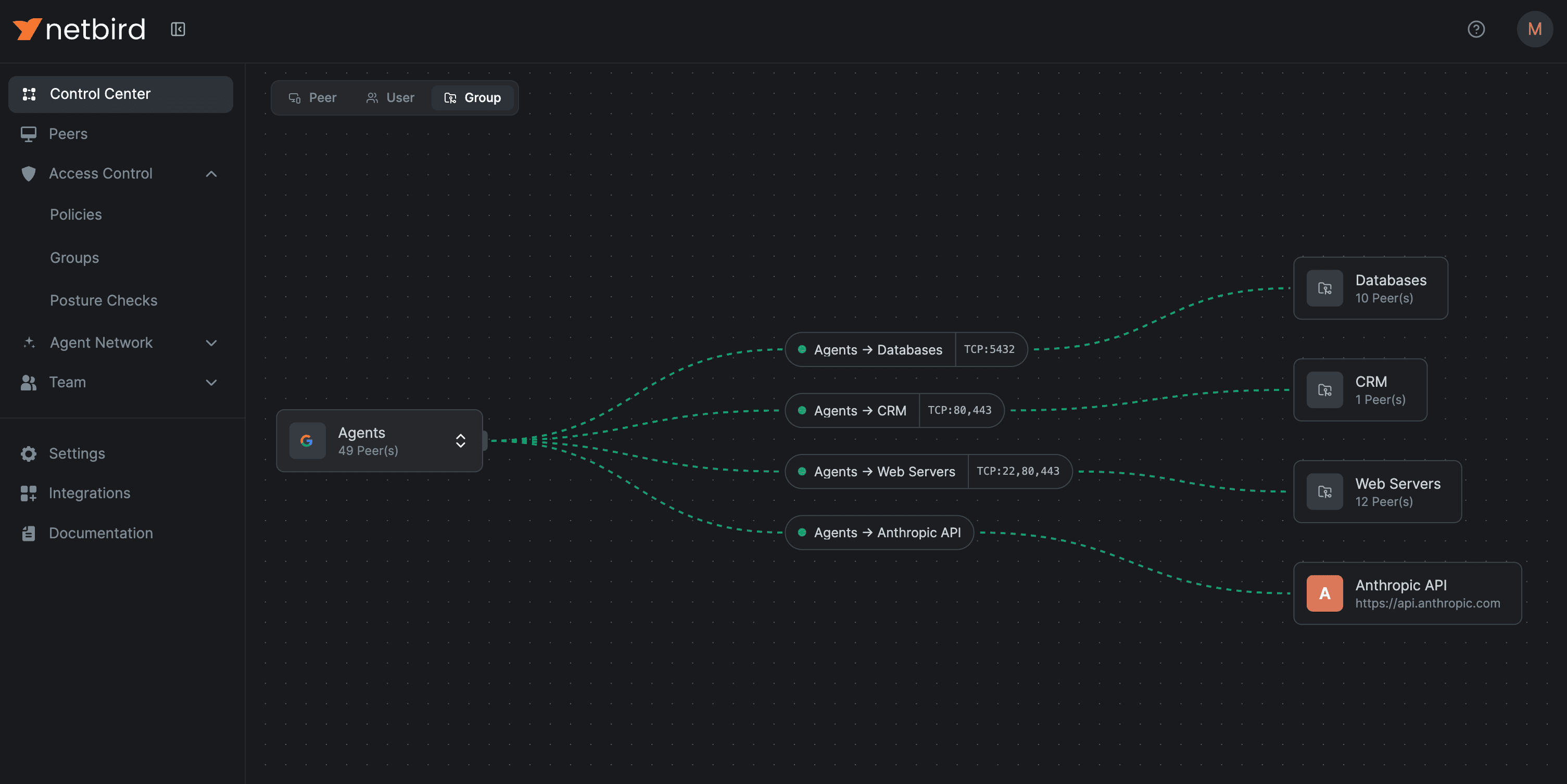The width and height of the screenshot is (1567, 784).
Task: Click green status dot on Agents → Web Servers
Action: click(x=802, y=471)
